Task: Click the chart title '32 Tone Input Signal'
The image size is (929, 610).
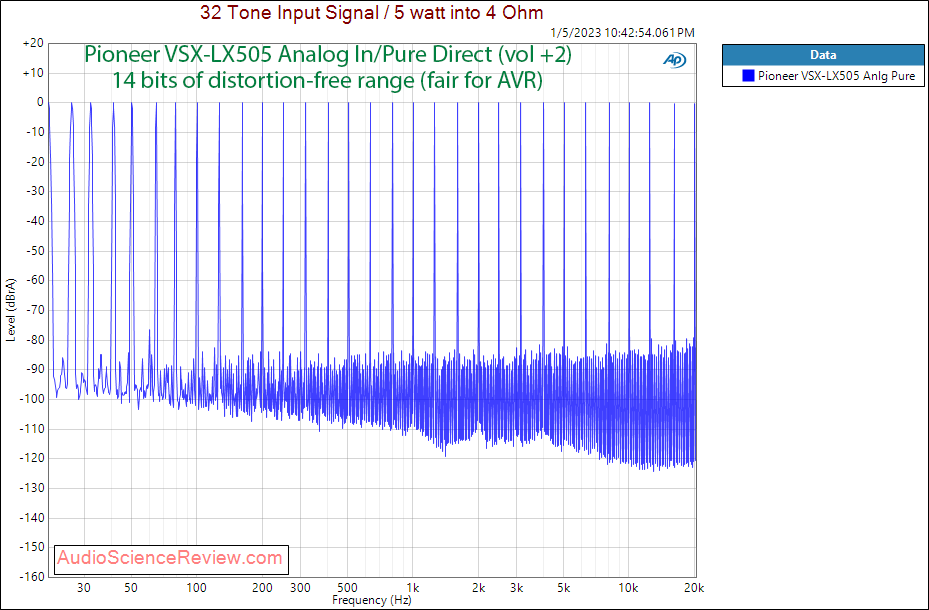Action: click(x=289, y=12)
